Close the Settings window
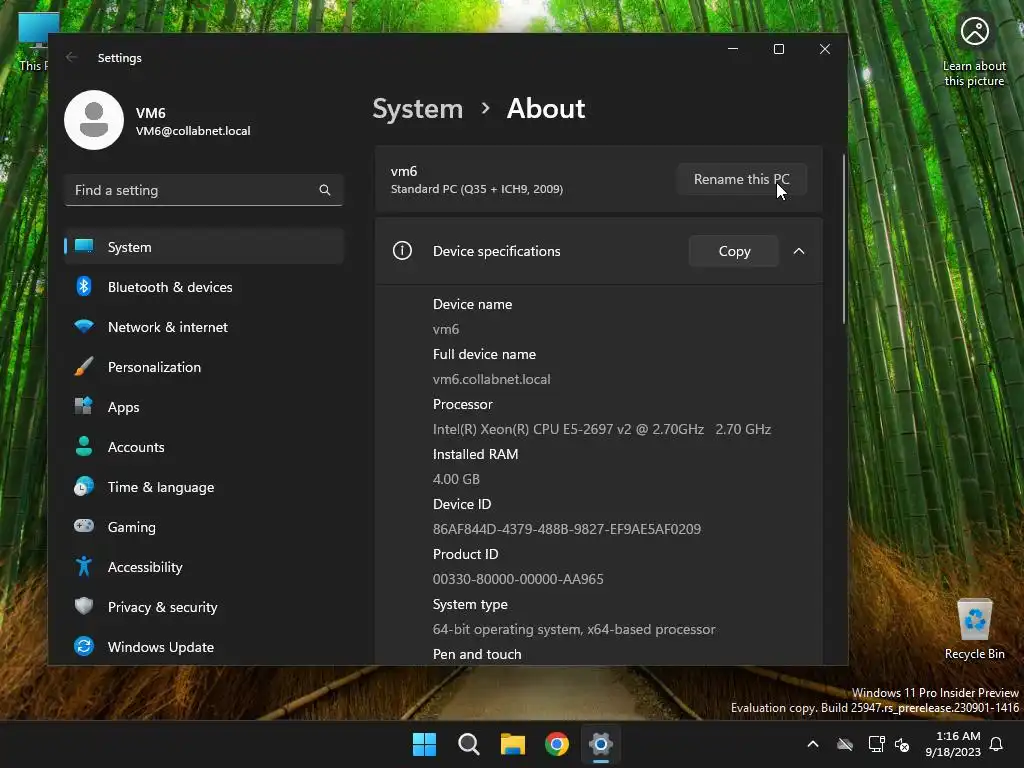 [825, 49]
